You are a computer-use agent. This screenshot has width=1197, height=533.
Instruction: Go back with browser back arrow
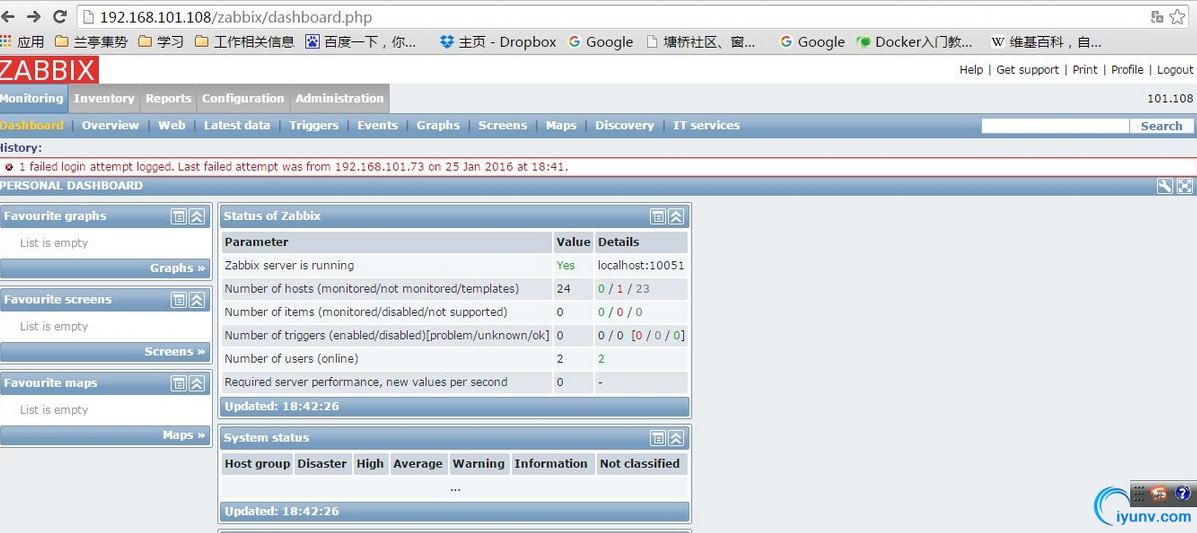click(x=7, y=16)
